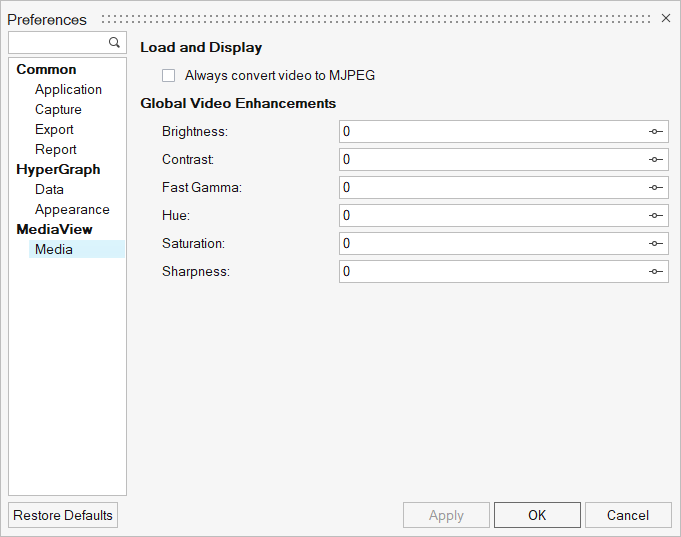Select the Media item under MediaView
This screenshot has height=537, width=681.
point(54,250)
